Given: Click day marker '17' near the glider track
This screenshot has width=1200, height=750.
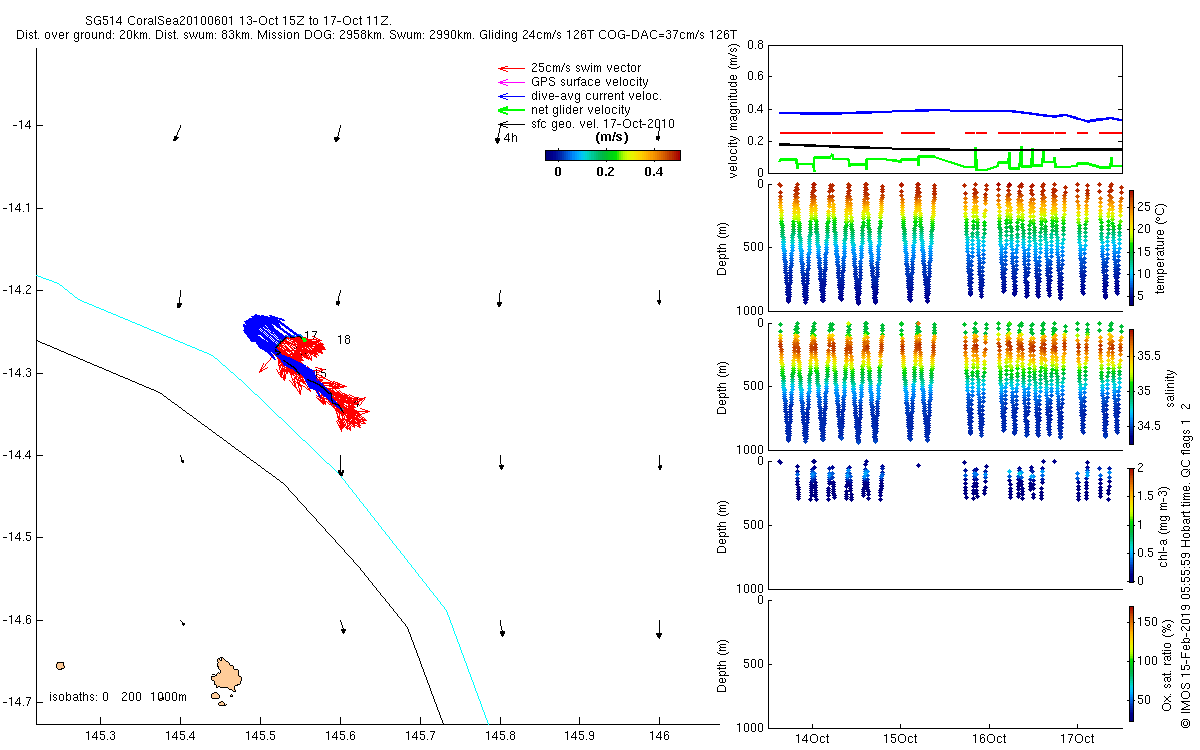Looking at the screenshot, I should (x=311, y=336).
